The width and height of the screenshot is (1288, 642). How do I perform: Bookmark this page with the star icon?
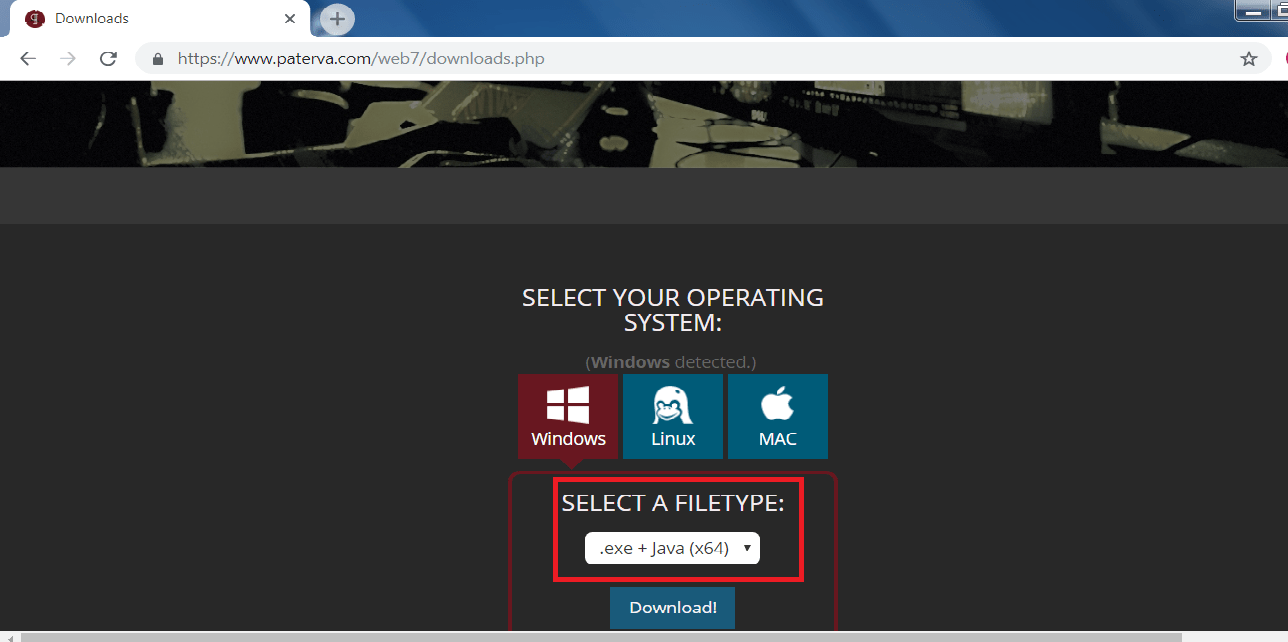(x=1249, y=59)
